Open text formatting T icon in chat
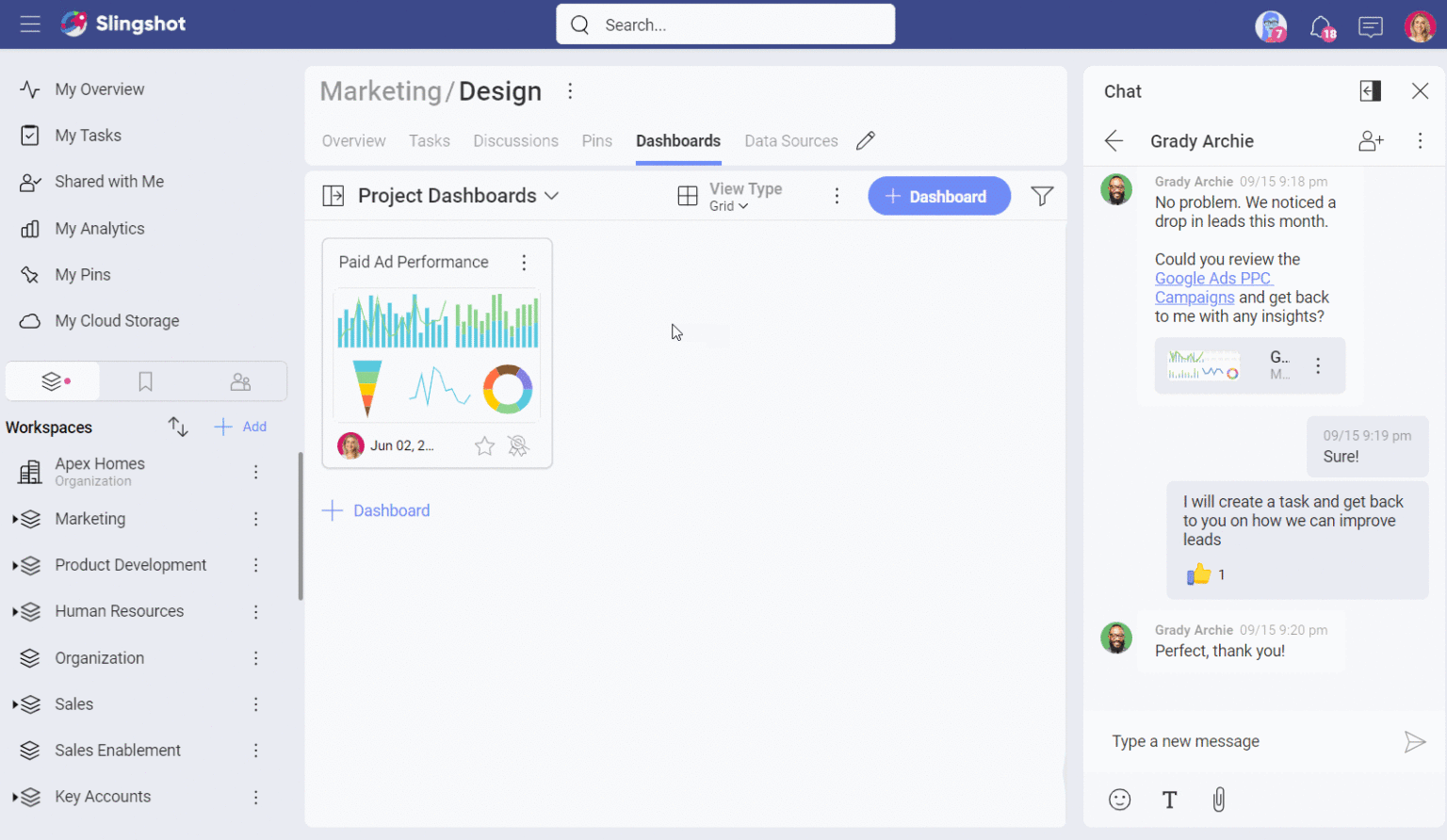This screenshot has width=1447, height=840. pyautogui.click(x=1169, y=800)
